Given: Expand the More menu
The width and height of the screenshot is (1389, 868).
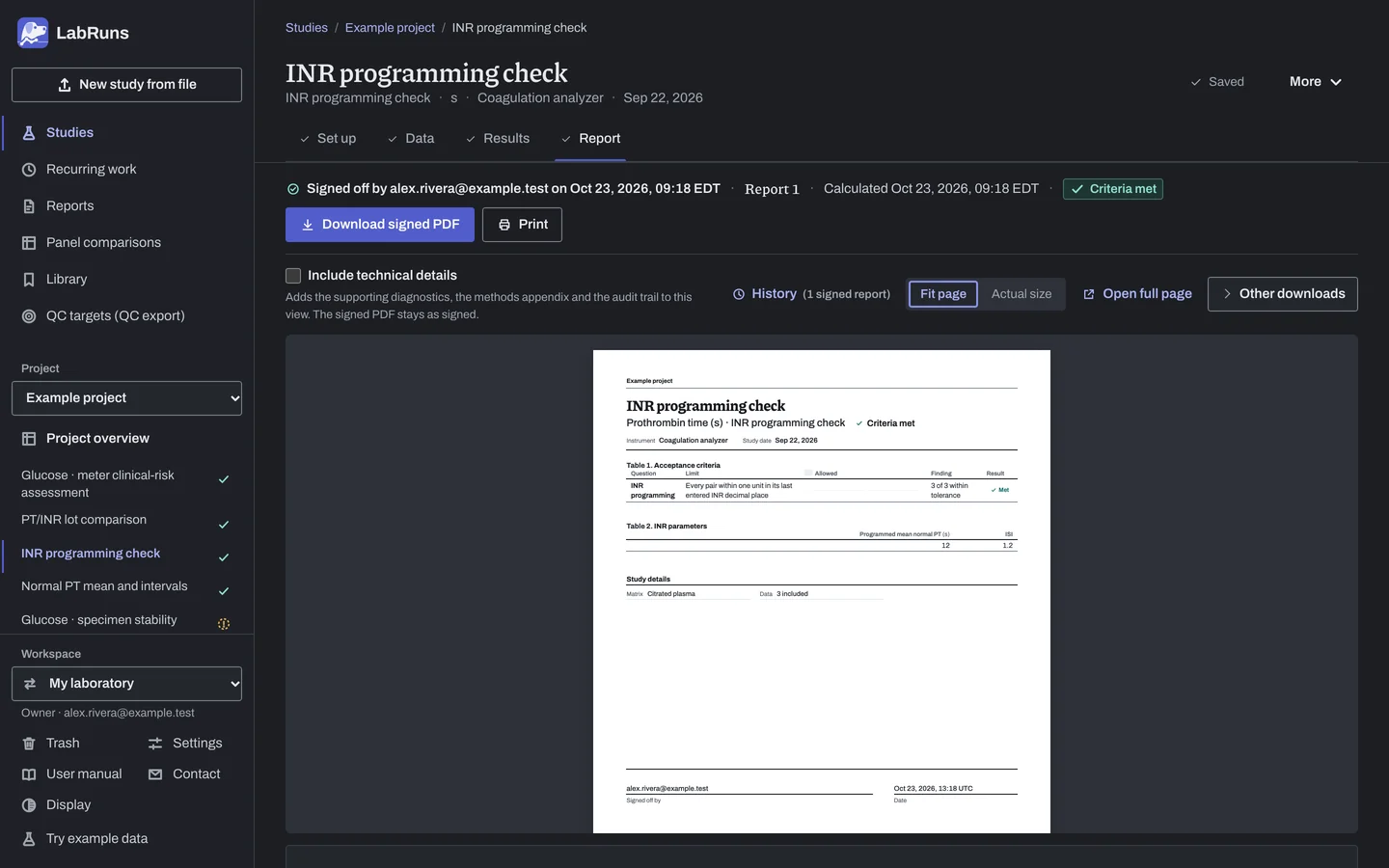Looking at the screenshot, I should tap(1316, 82).
